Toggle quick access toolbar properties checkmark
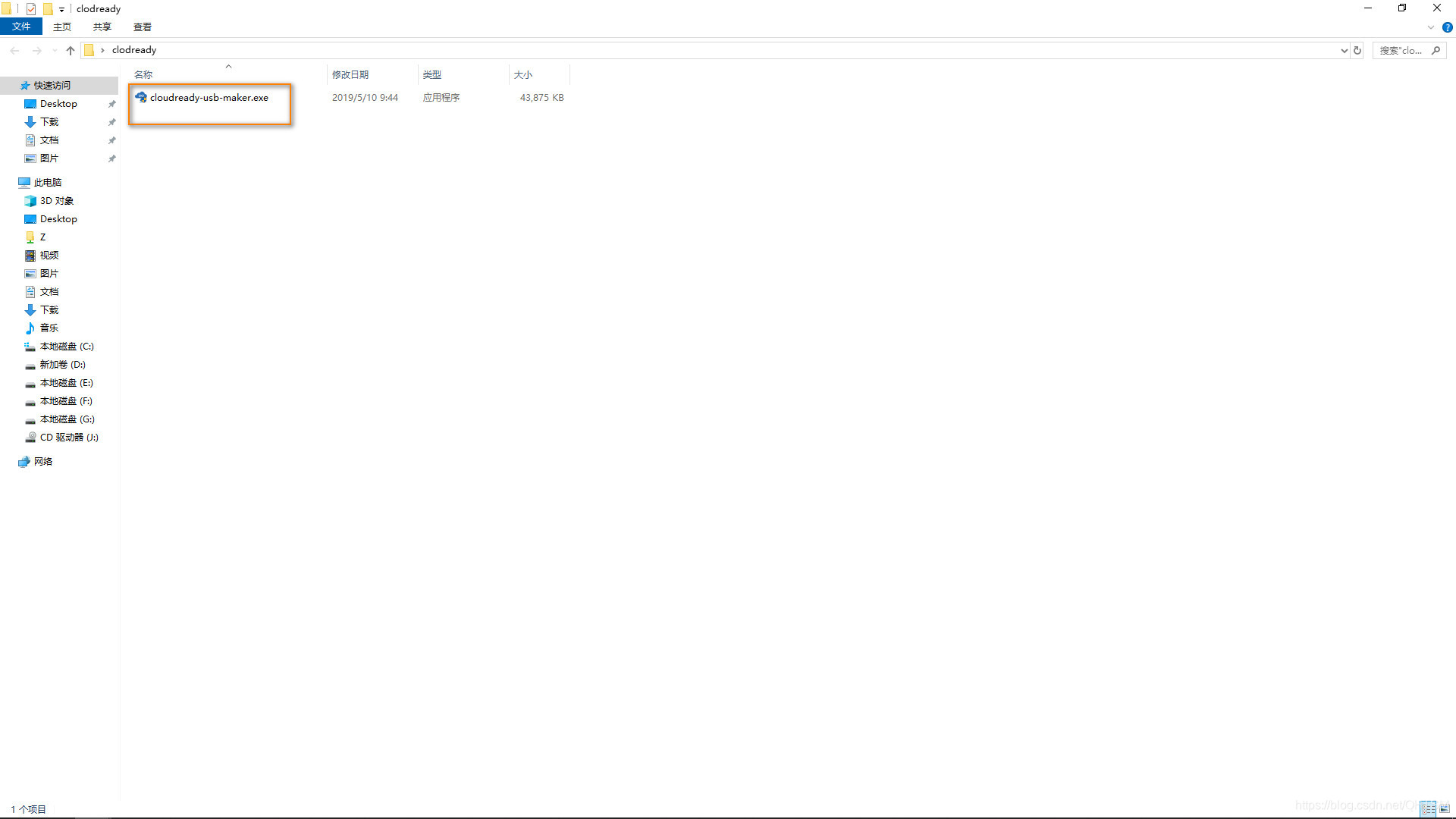Viewport: 1456px width, 819px height. (31, 9)
